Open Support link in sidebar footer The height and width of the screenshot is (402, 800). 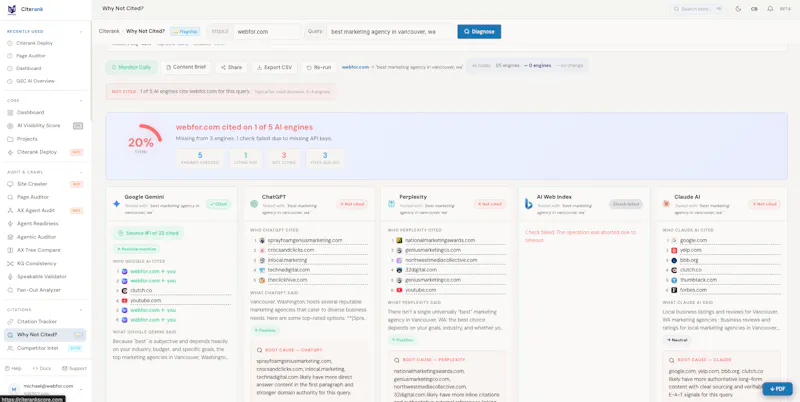click(74, 368)
